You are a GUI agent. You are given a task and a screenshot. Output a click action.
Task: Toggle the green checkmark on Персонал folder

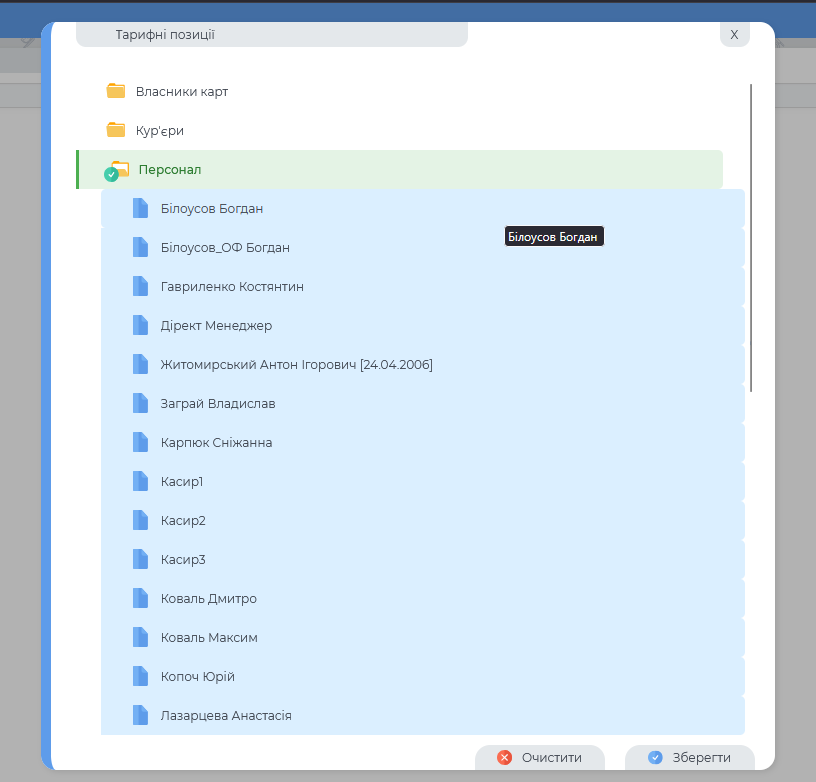[x=111, y=175]
